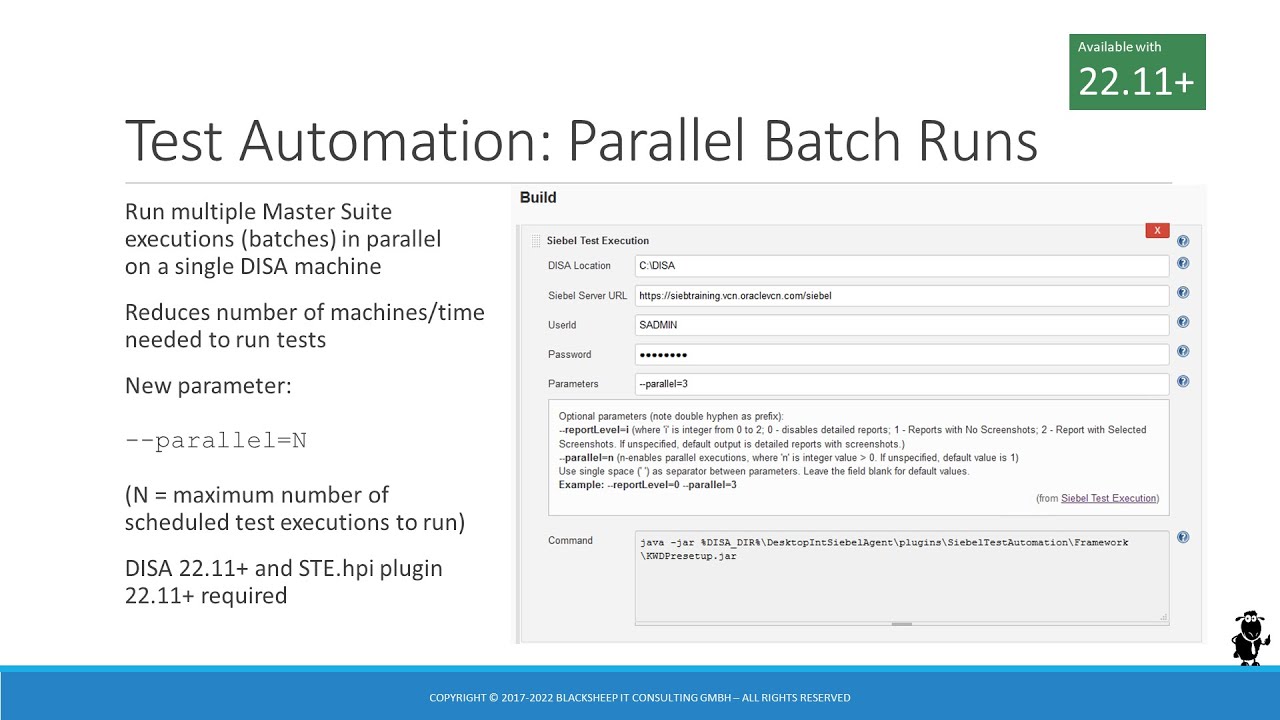
Task: Click '--parallel=n' bold help text in panel
Action: 586,458
